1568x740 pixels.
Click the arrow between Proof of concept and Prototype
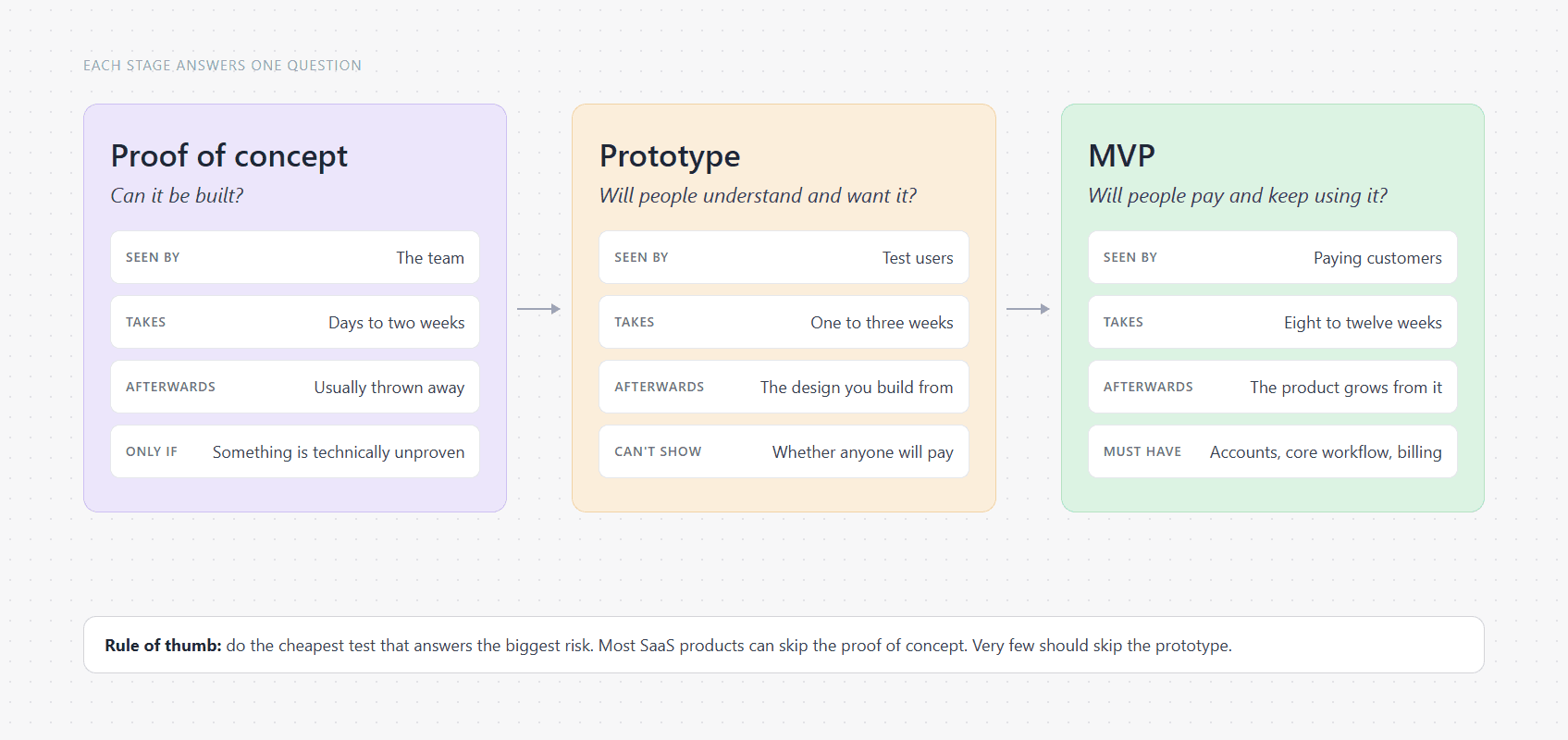click(538, 309)
